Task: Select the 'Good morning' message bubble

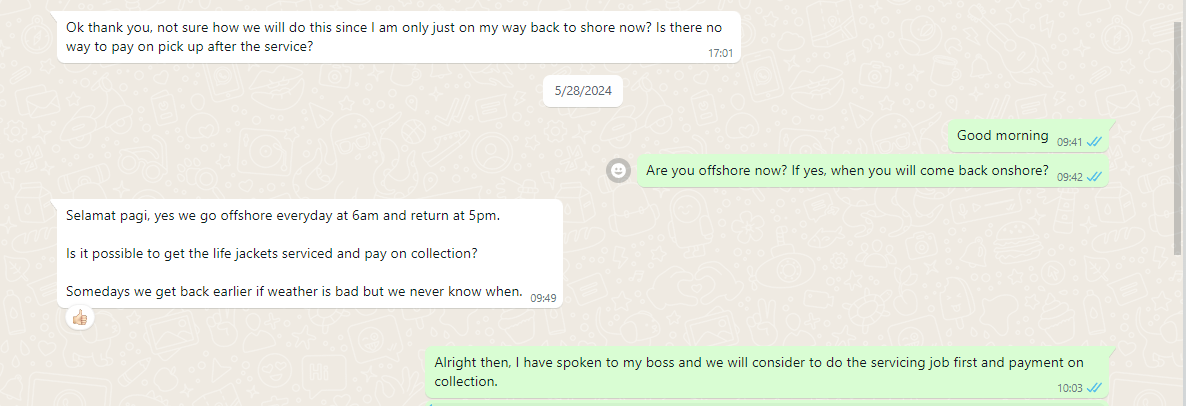Action: 1002,136
